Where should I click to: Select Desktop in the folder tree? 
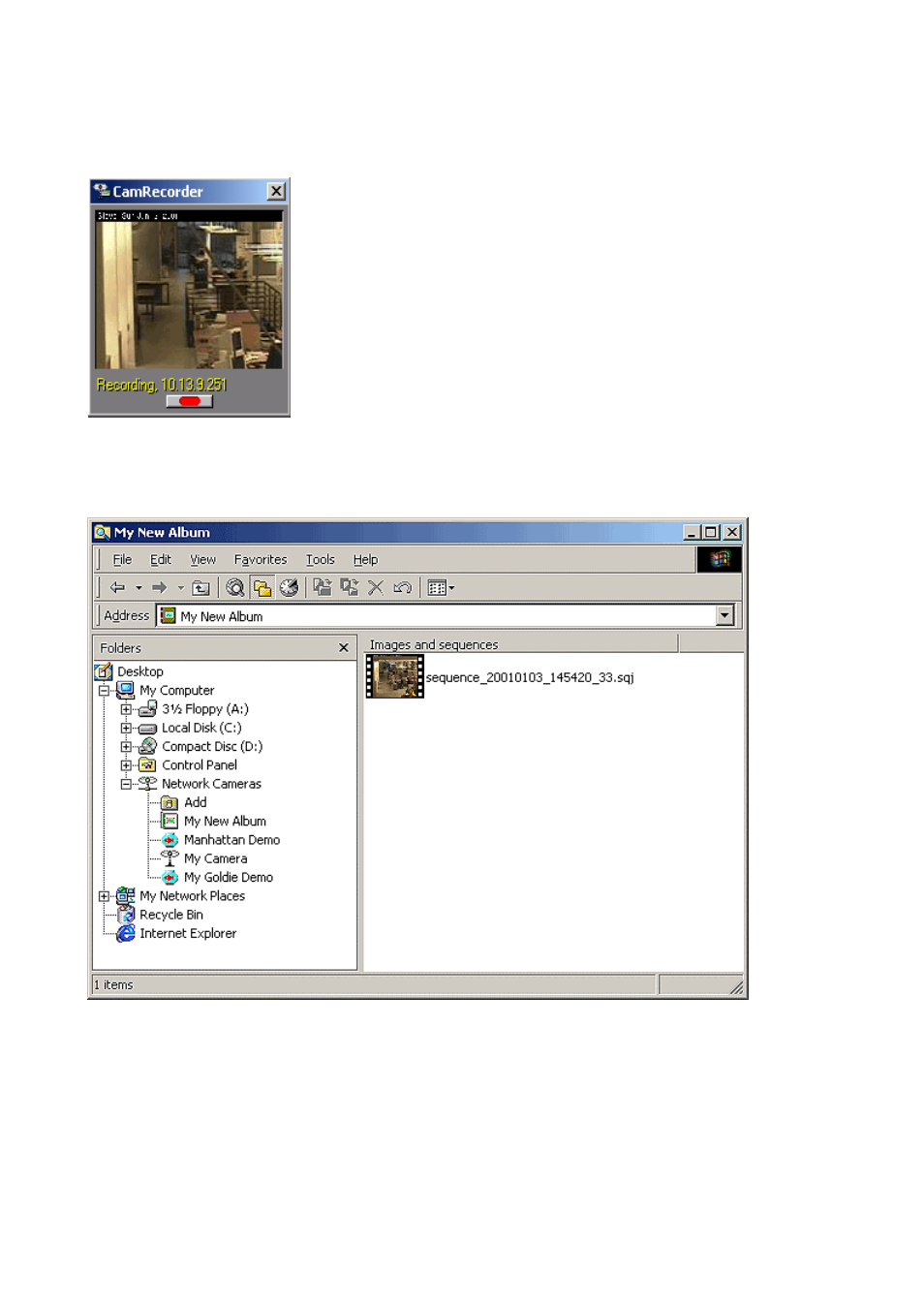pyautogui.click(x=140, y=671)
